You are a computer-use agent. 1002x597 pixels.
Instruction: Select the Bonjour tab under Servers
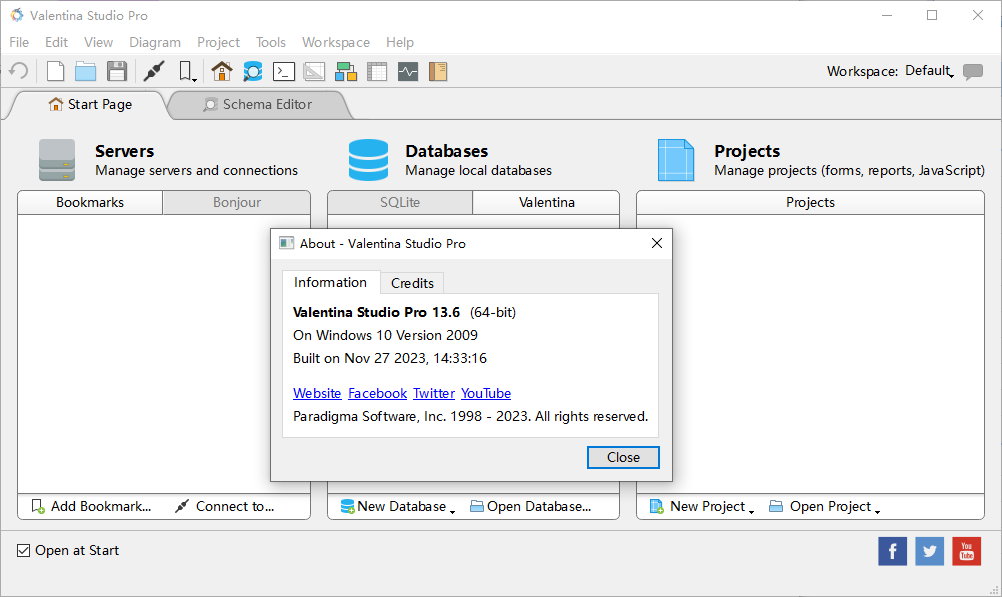point(236,203)
